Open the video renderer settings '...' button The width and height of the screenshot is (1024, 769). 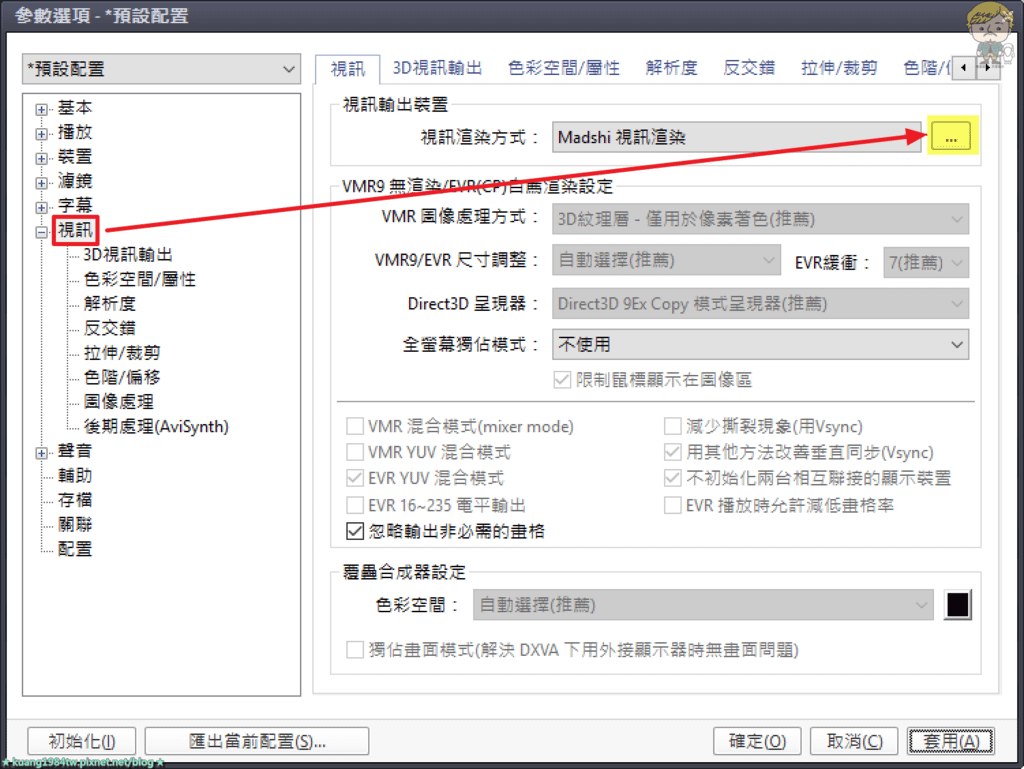951,136
